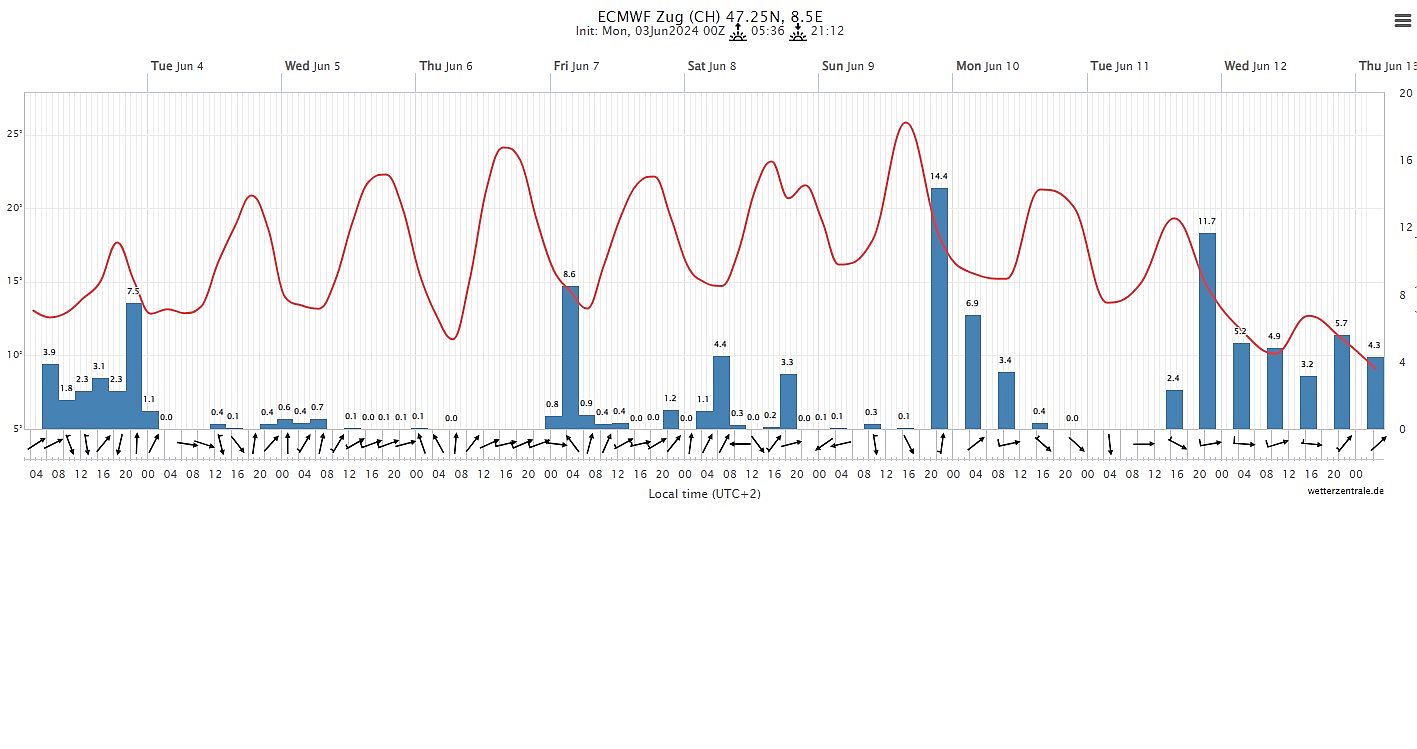This screenshot has width=1417, height=749.
Task: Select the 3.3 precipitation bar
Action: (788, 402)
